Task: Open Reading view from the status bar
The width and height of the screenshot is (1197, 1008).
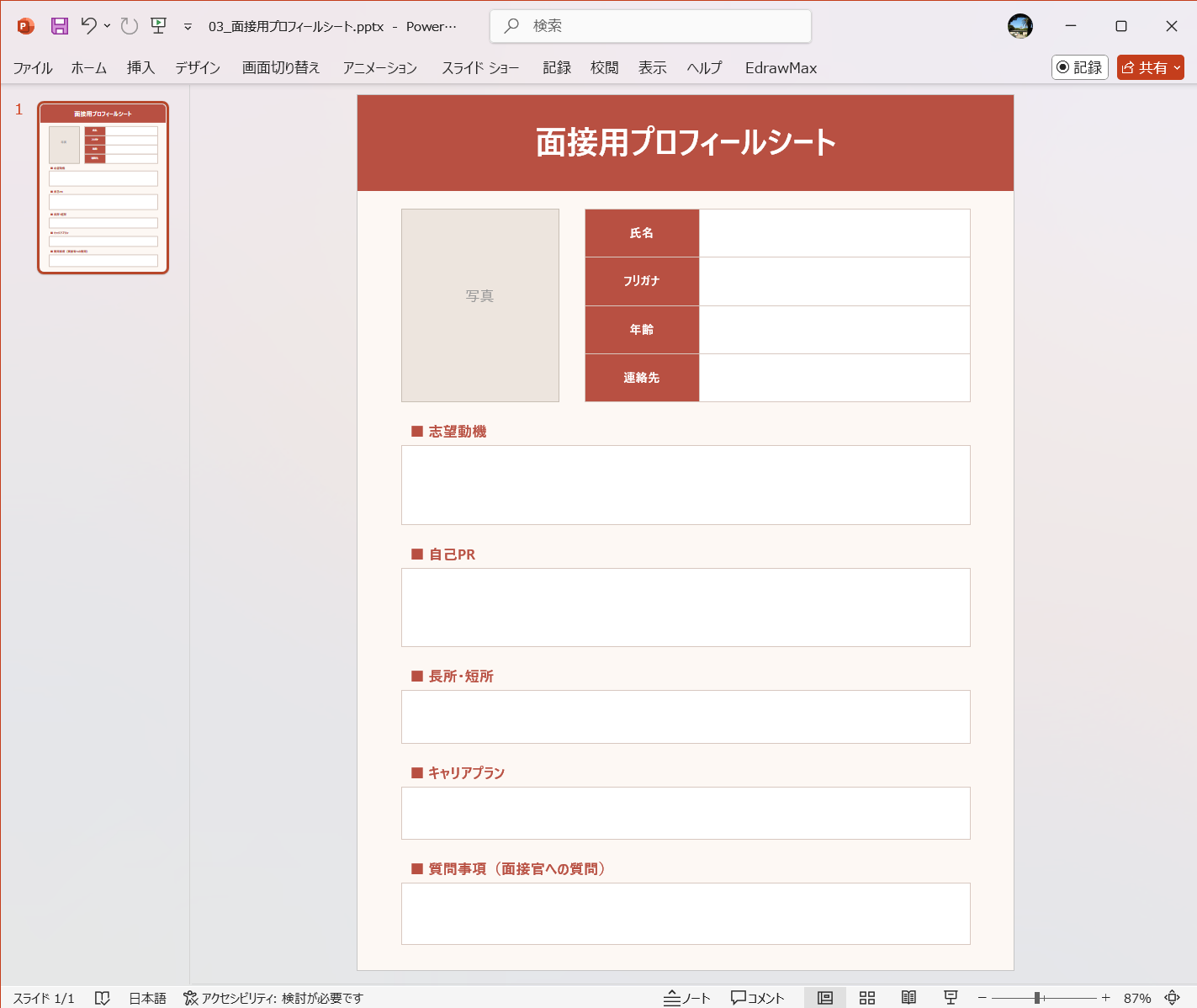Action: pyautogui.click(x=908, y=997)
